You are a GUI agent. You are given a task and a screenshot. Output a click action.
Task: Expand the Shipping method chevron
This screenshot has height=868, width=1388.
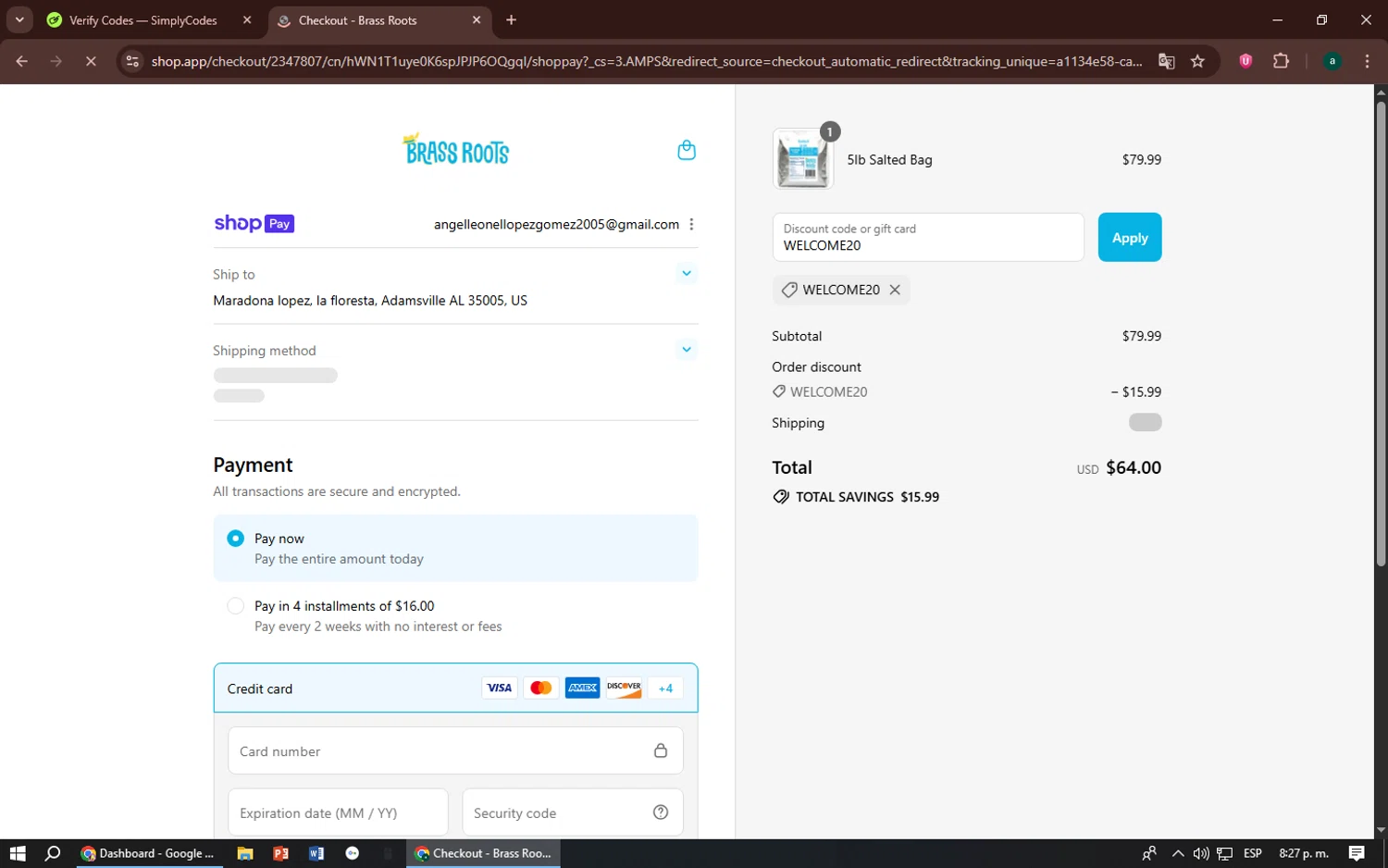pos(686,349)
